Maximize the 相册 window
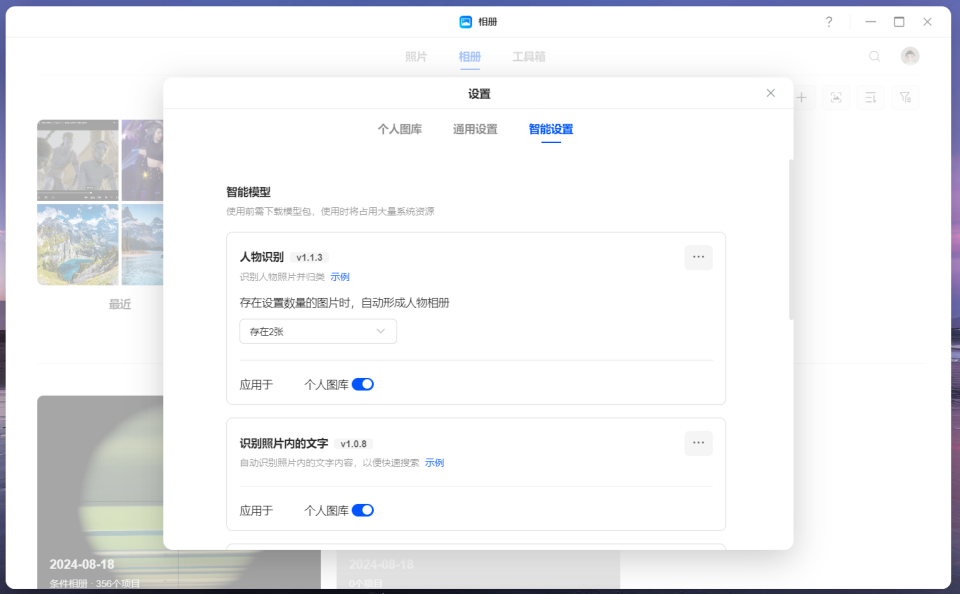 click(x=899, y=22)
